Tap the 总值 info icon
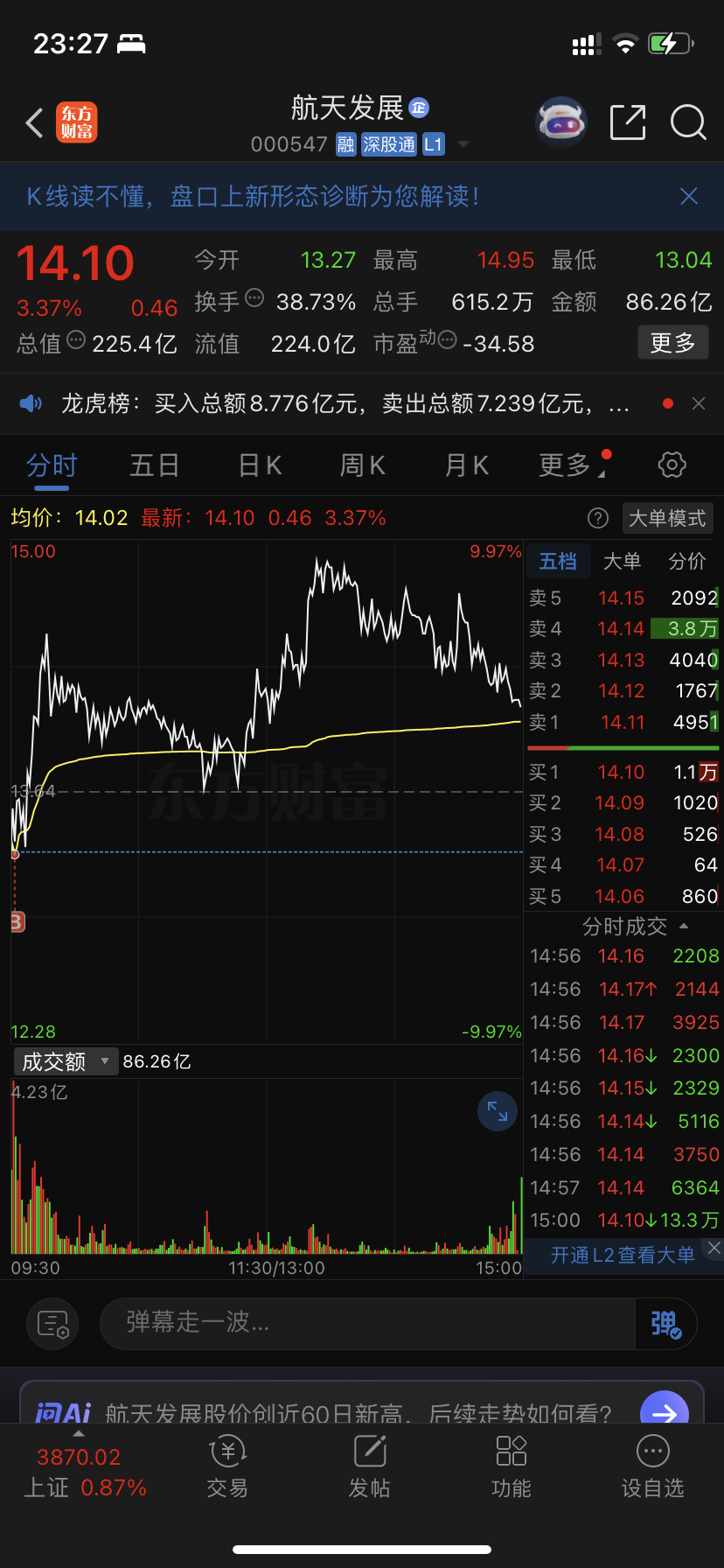724x1568 pixels. point(76,339)
